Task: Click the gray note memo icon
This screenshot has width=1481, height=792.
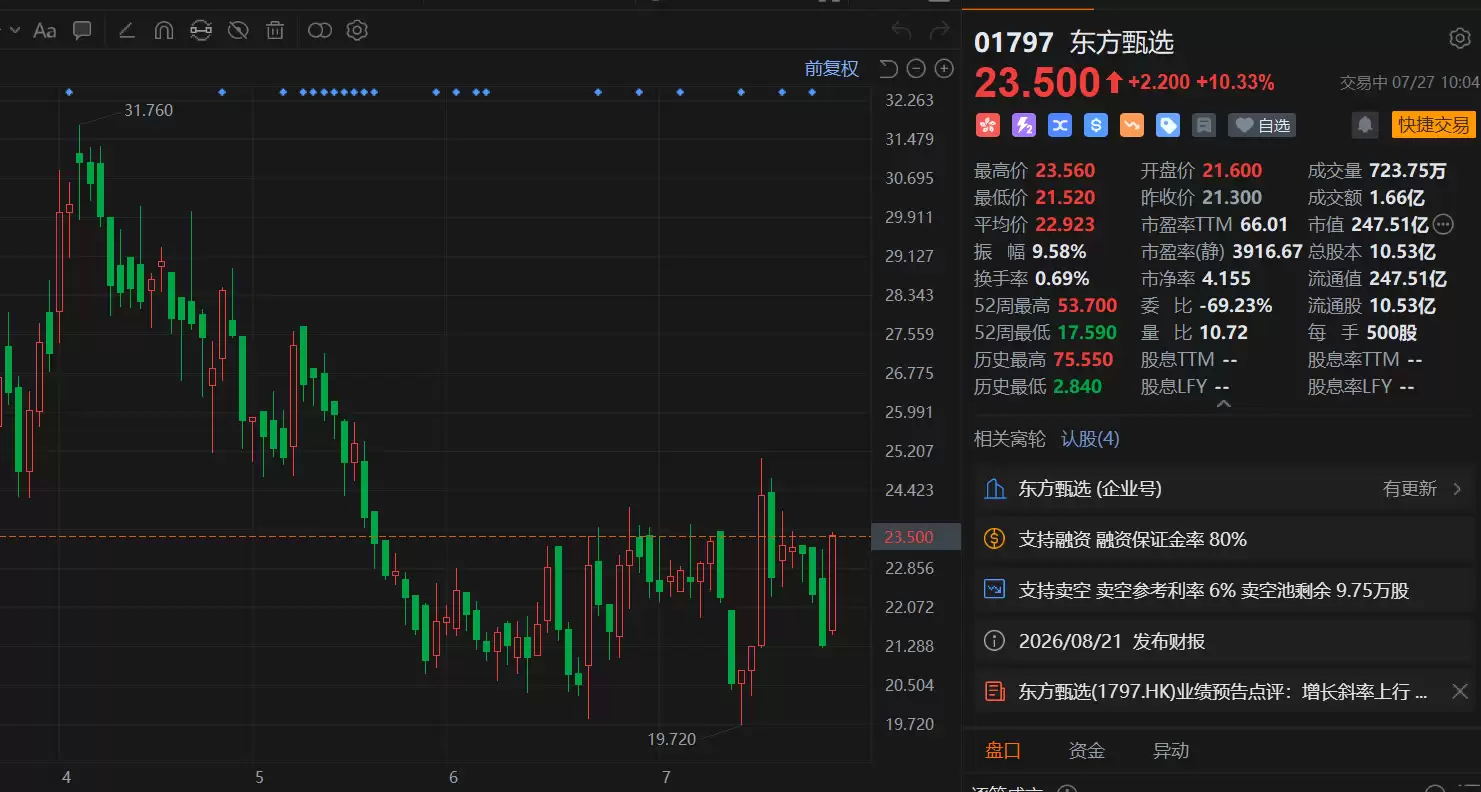Action: 1204,125
